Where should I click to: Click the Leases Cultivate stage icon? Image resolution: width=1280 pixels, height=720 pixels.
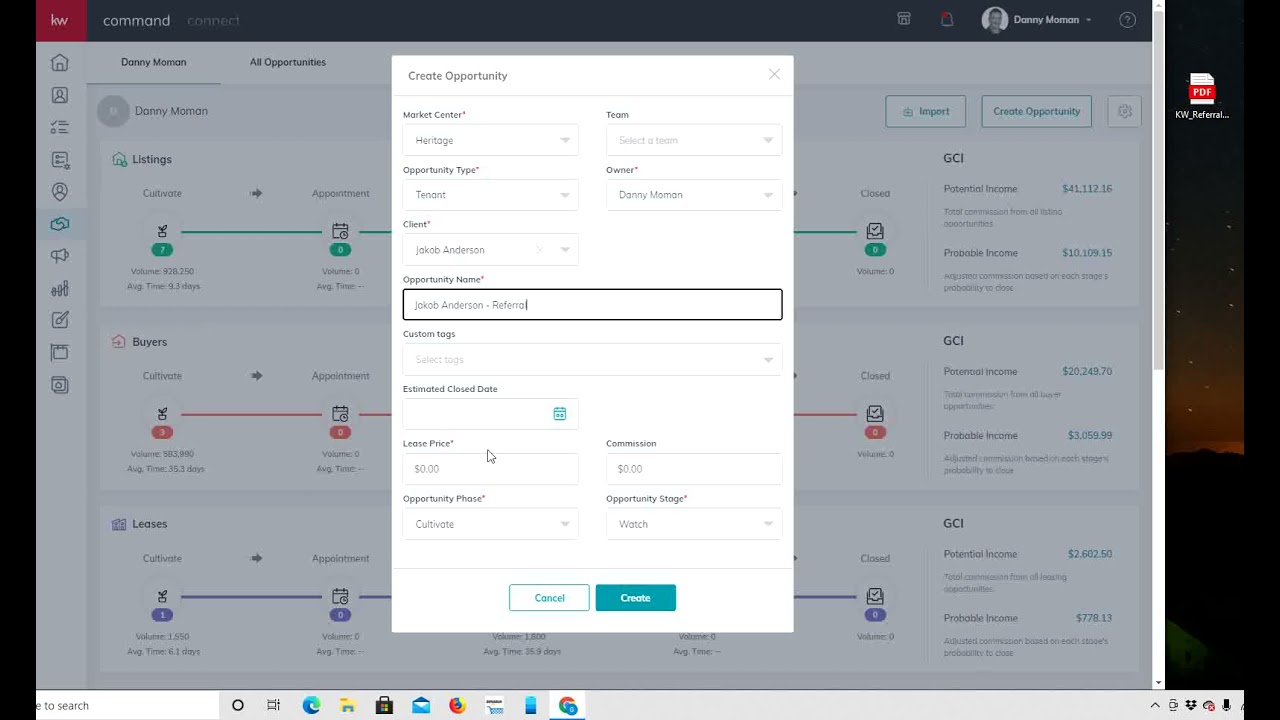(162, 596)
